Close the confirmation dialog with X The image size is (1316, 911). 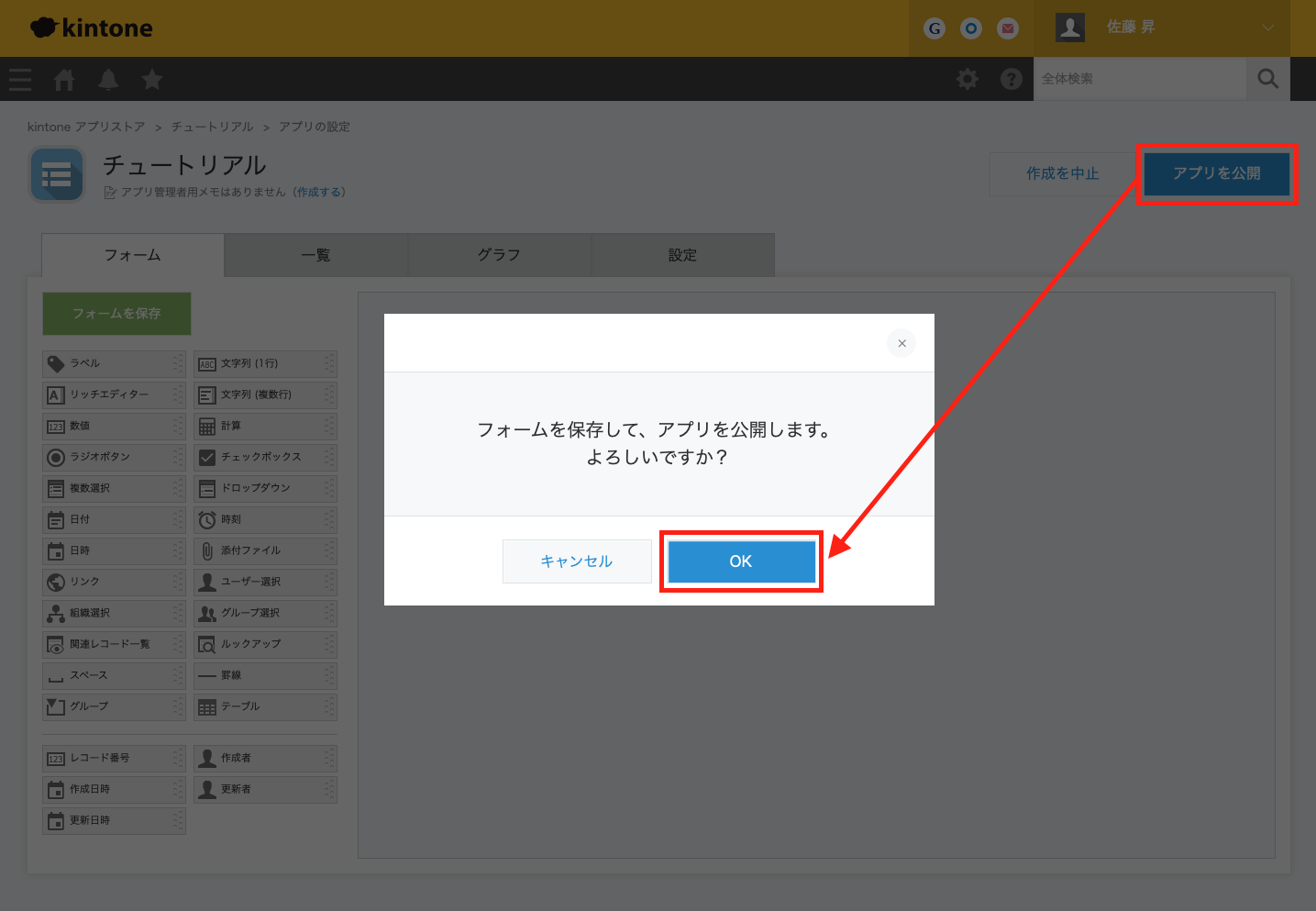tap(901, 343)
